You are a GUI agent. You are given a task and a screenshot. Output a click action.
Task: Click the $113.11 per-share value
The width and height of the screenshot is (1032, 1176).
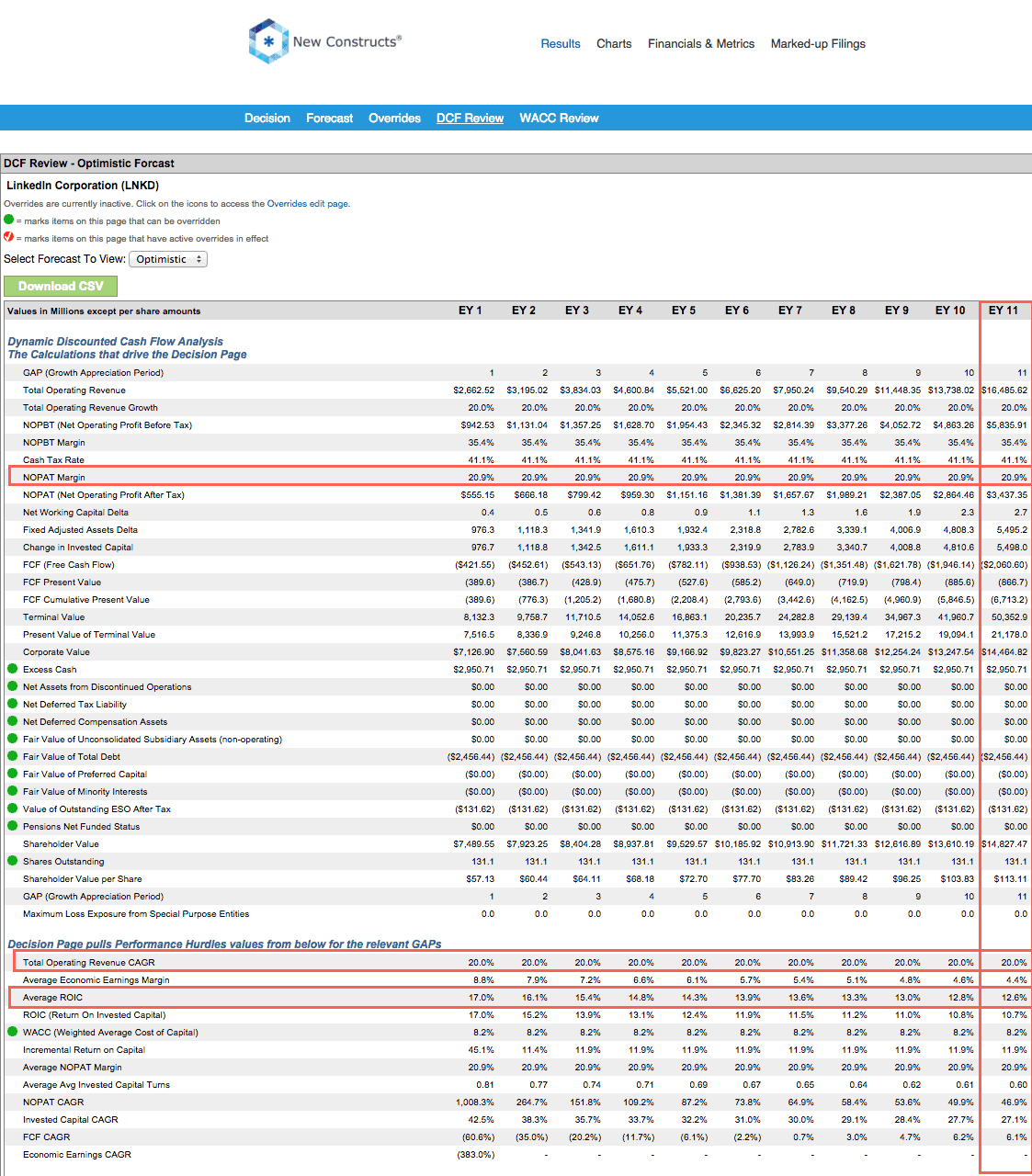click(1011, 879)
